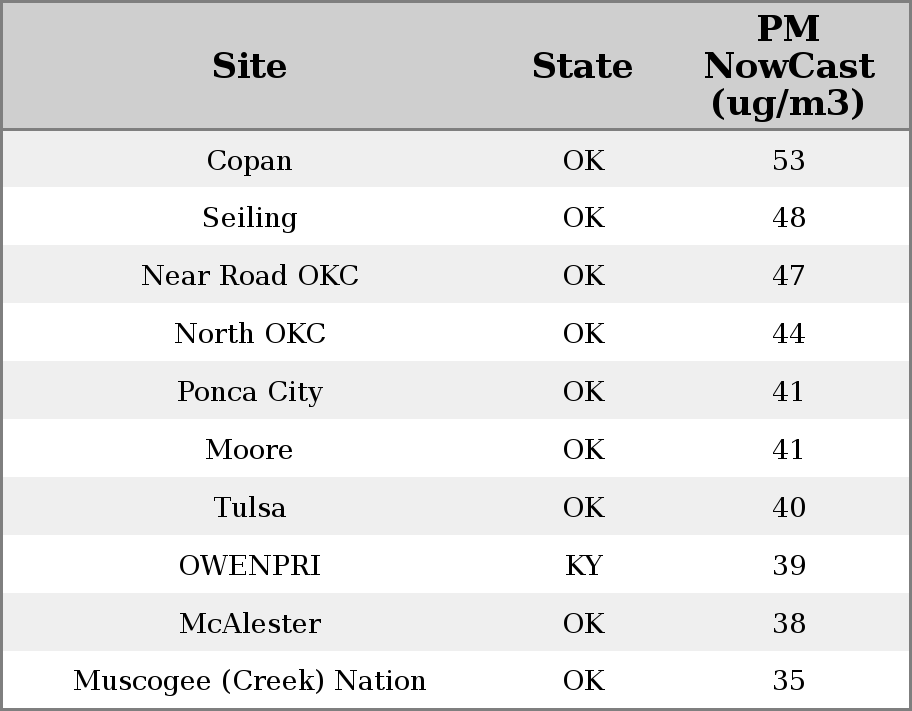Click the North OKC site name
This screenshot has width=912, height=711.
(x=249, y=334)
